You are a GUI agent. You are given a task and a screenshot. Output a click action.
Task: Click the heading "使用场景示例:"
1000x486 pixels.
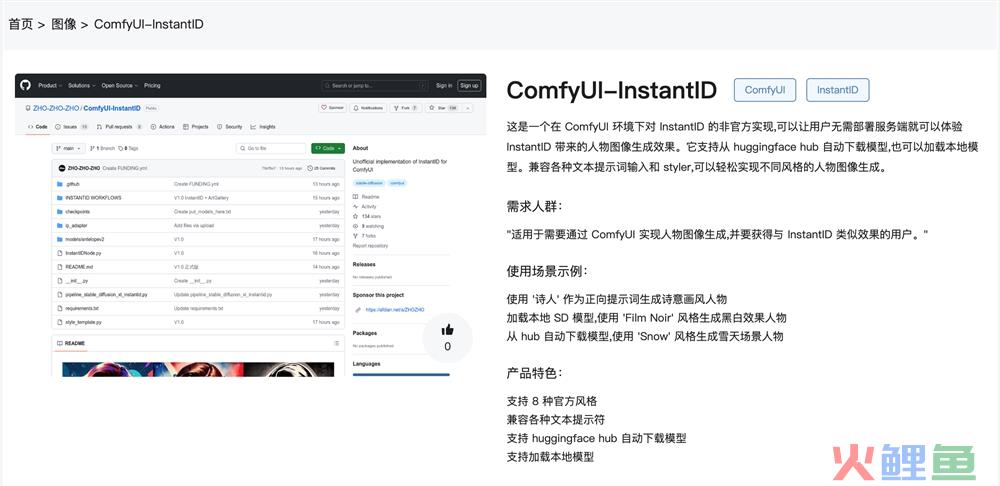pyautogui.click(x=547, y=272)
